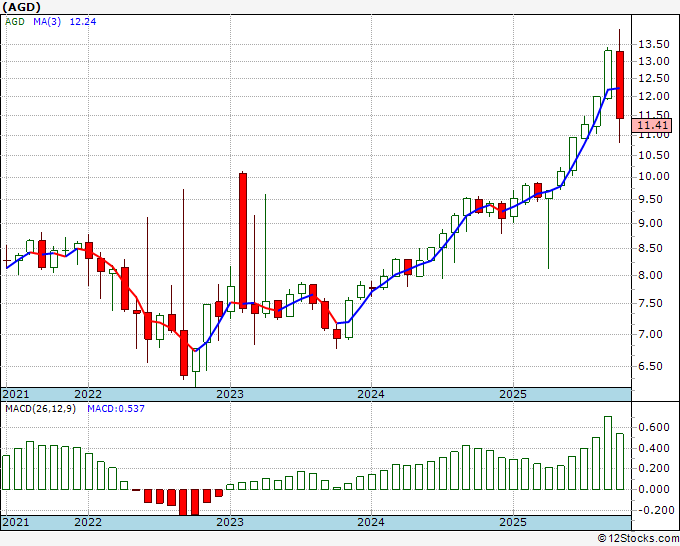Click the latest red candlestick at chart's right end
680x546 pixels.
[x=620, y=85]
